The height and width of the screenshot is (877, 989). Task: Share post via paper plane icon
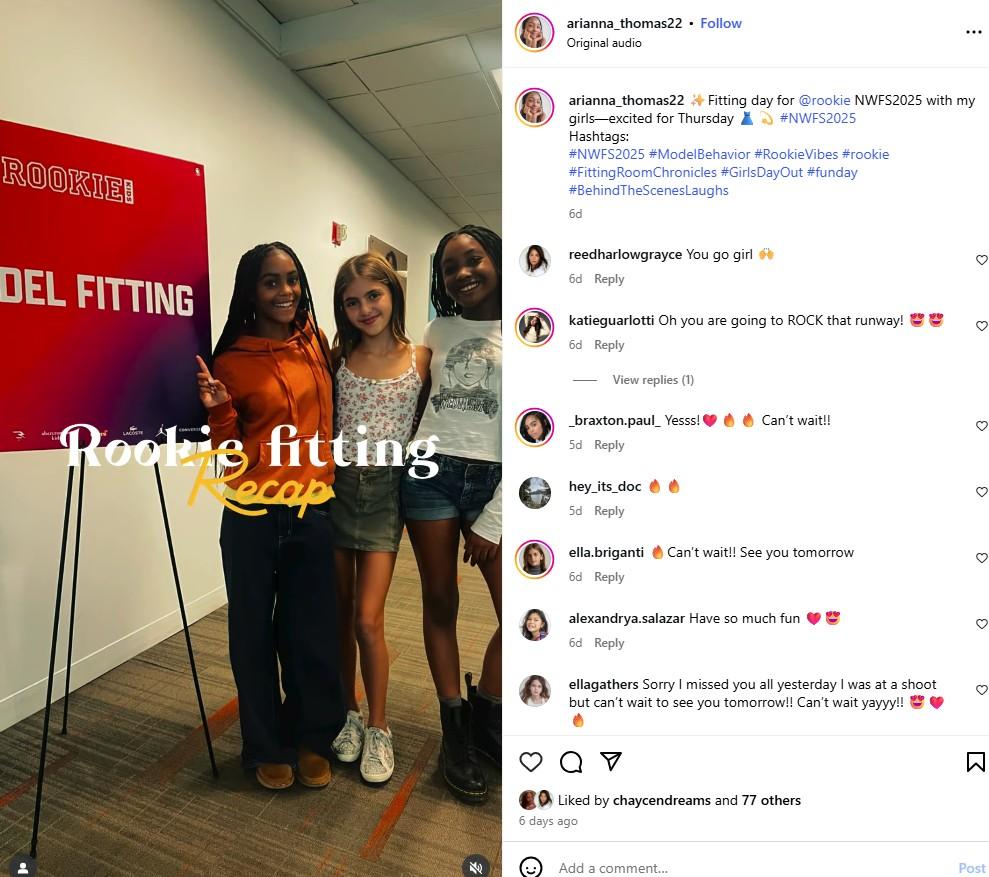coord(611,761)
